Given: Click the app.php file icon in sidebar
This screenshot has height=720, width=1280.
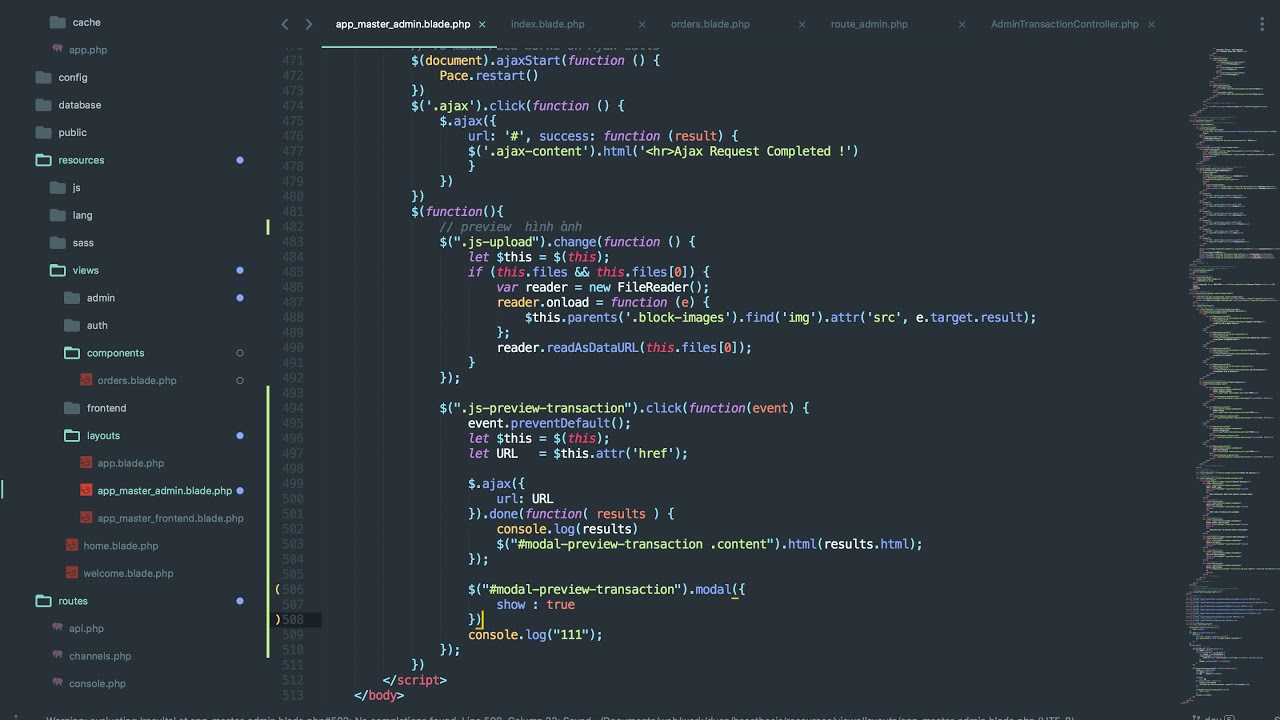Looking at the screenshot, I should tap(57, 49).
